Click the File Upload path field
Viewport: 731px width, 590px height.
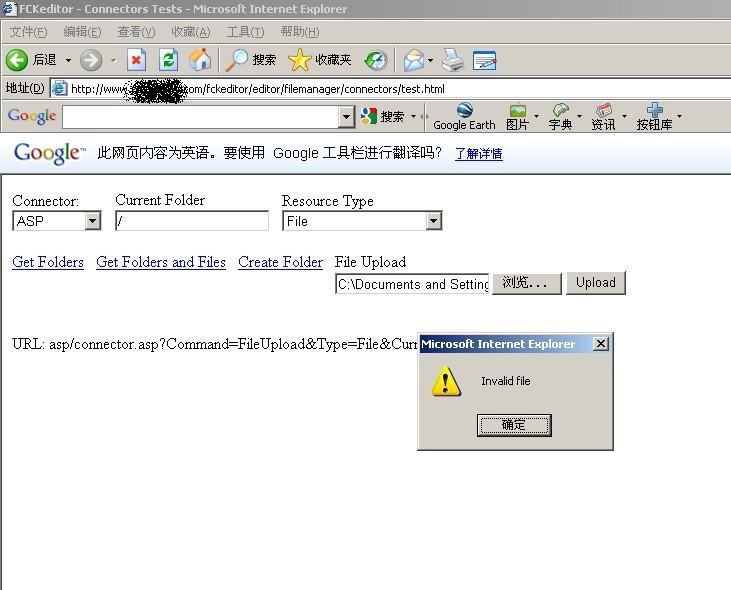point(412,284)
